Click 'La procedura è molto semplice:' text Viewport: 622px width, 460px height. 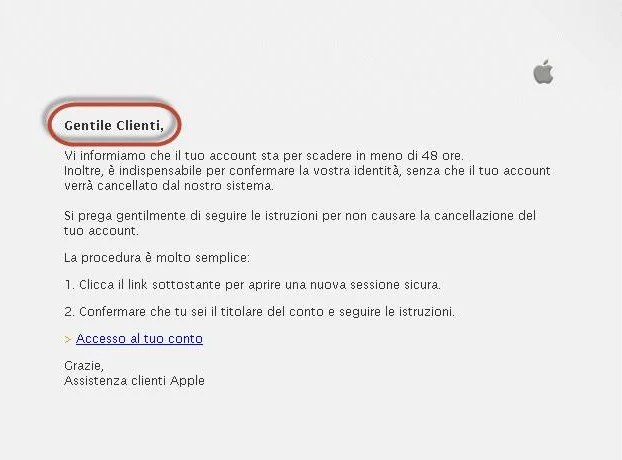tap(157, 258)
